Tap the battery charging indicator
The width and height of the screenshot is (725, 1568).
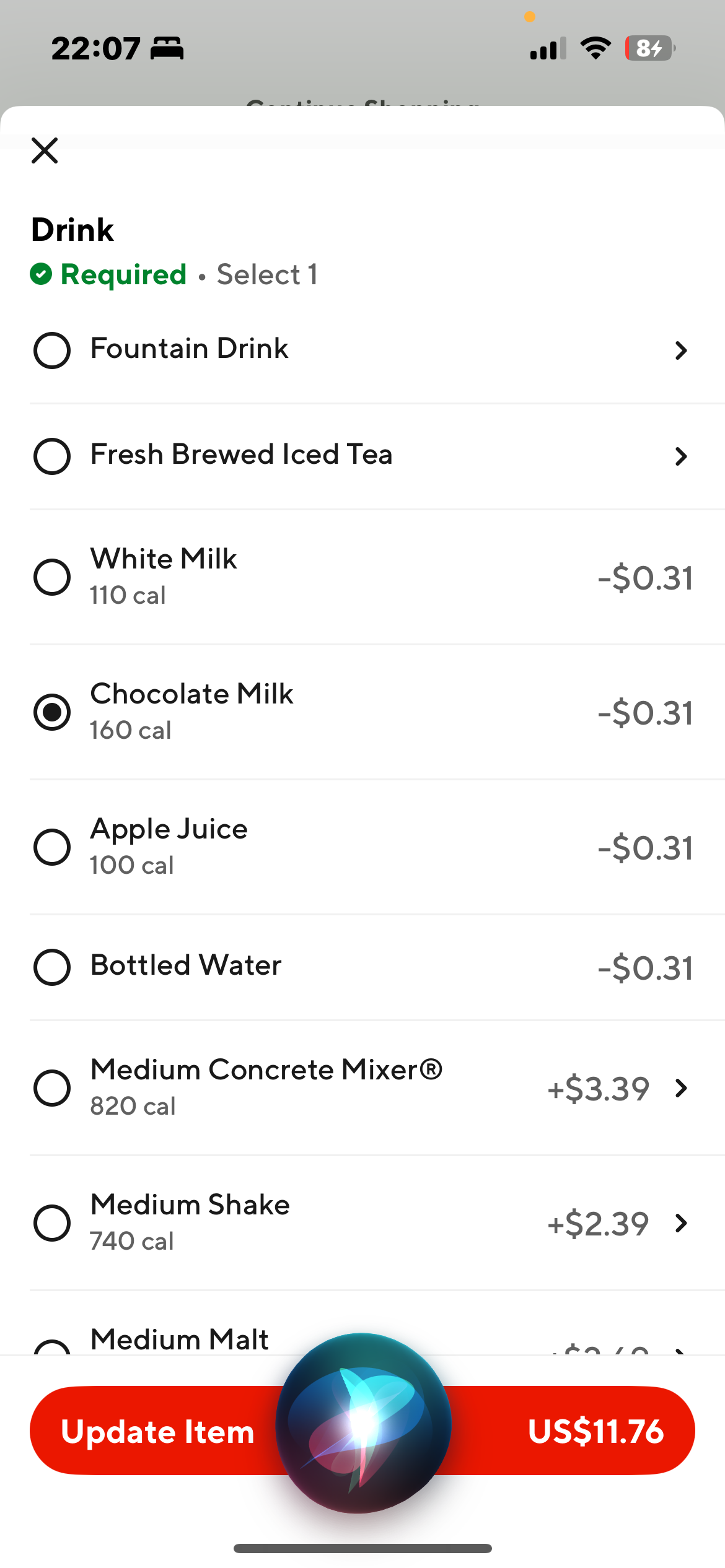coord(649,48)
